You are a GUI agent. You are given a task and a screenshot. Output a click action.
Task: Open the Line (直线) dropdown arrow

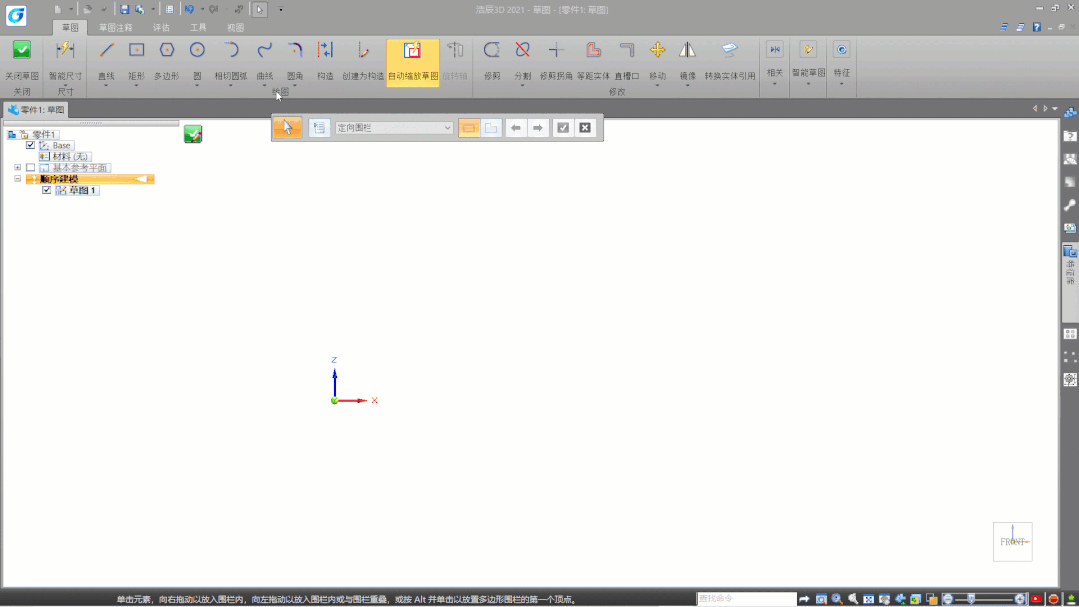(106, 85)
